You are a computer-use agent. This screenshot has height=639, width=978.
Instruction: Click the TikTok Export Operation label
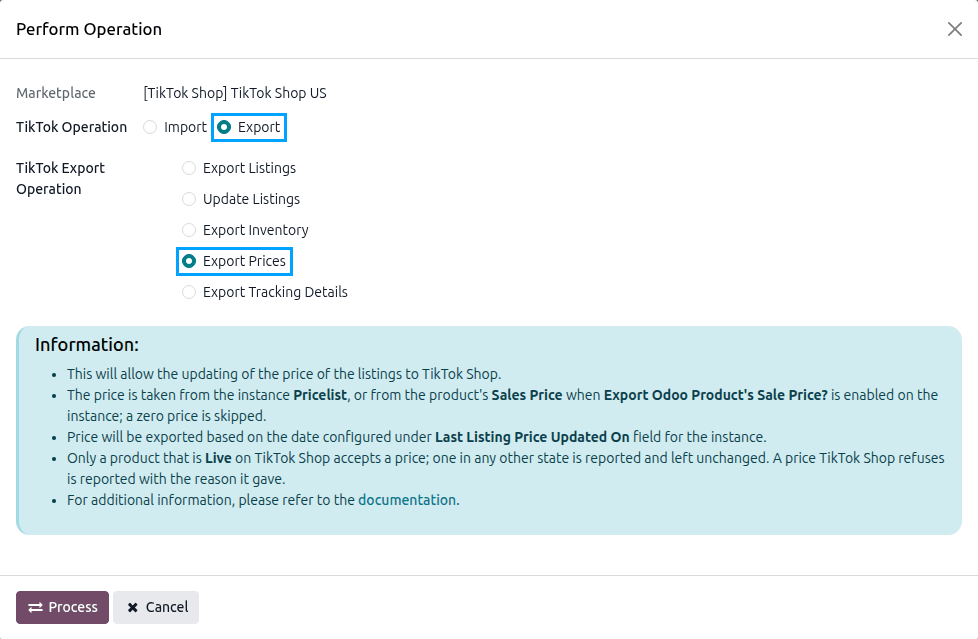coord(61,178)
